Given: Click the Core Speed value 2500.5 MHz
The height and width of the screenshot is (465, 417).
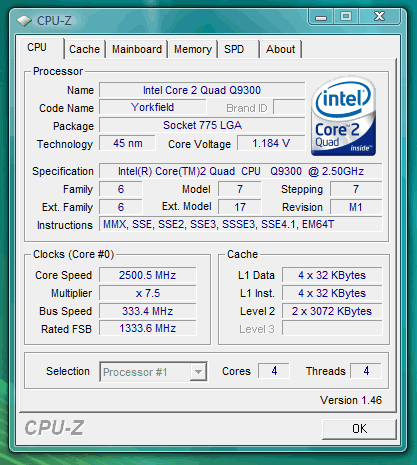Looking at the screenshot, I should [147, 275].
